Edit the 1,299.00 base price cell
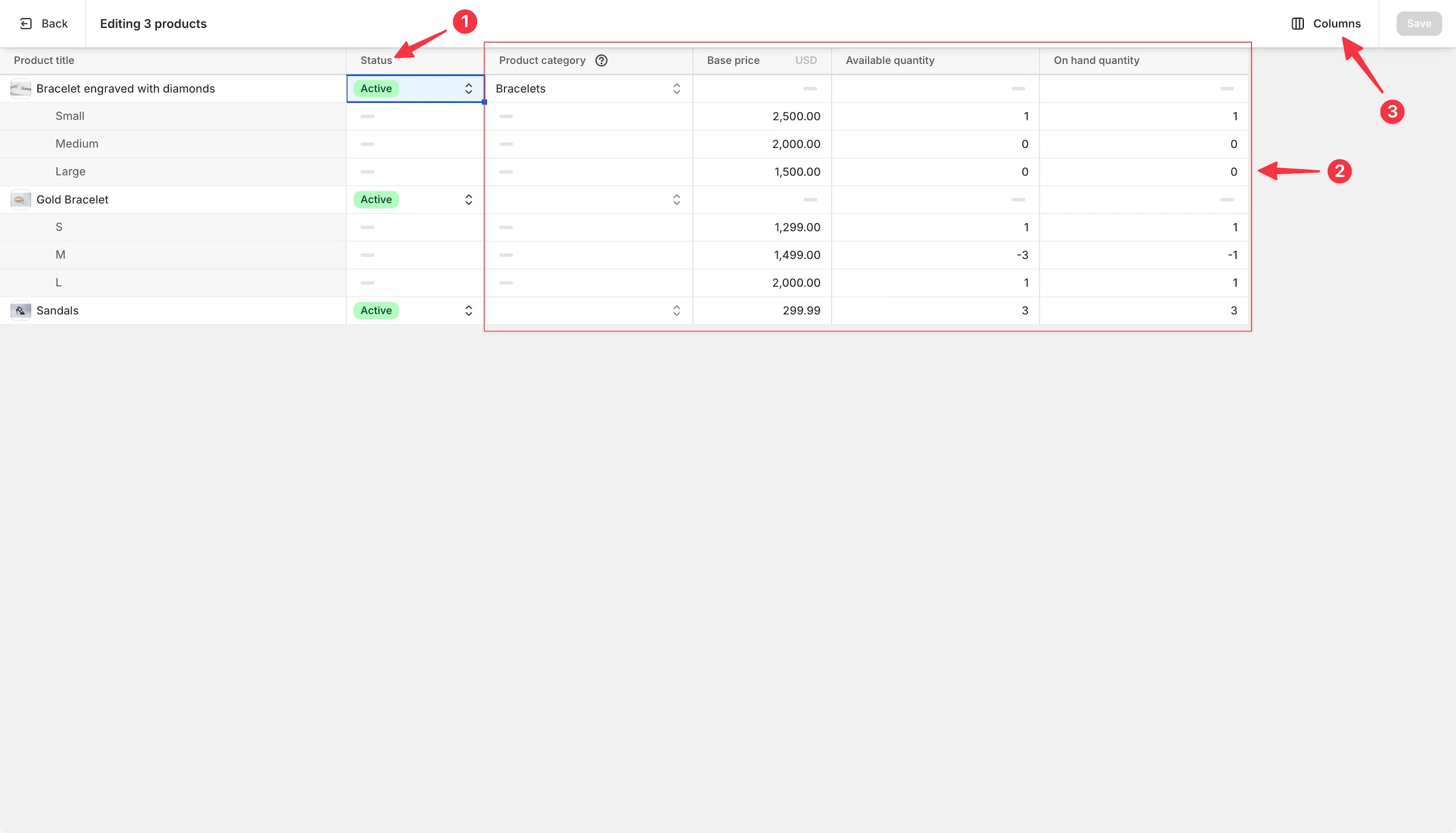The height and width of the screenshot is (833, 1456). pyautogui.click(x=762, y=227)
